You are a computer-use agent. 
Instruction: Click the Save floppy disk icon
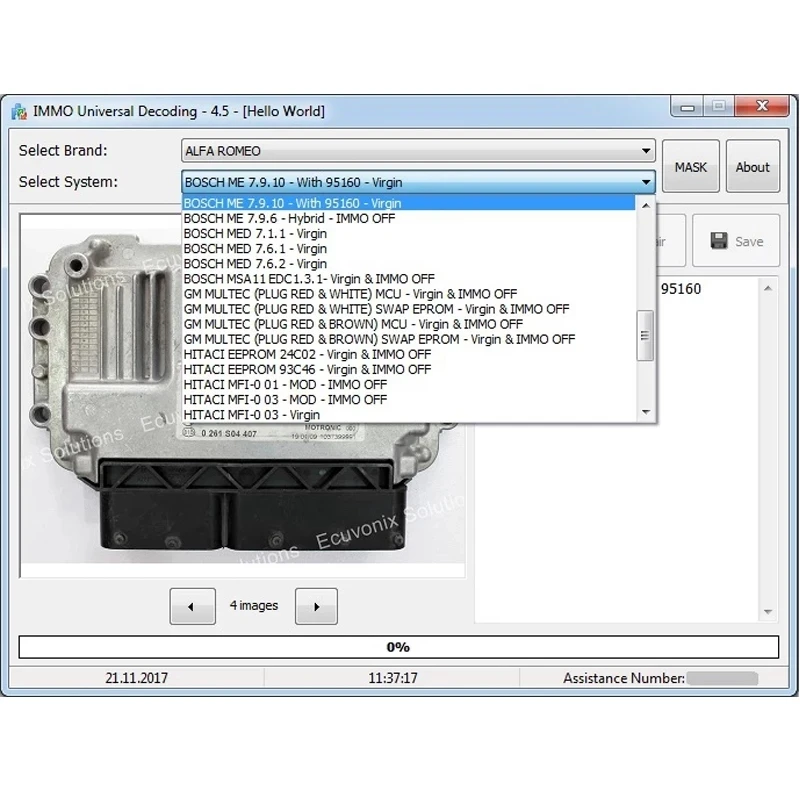click(719, 241)
